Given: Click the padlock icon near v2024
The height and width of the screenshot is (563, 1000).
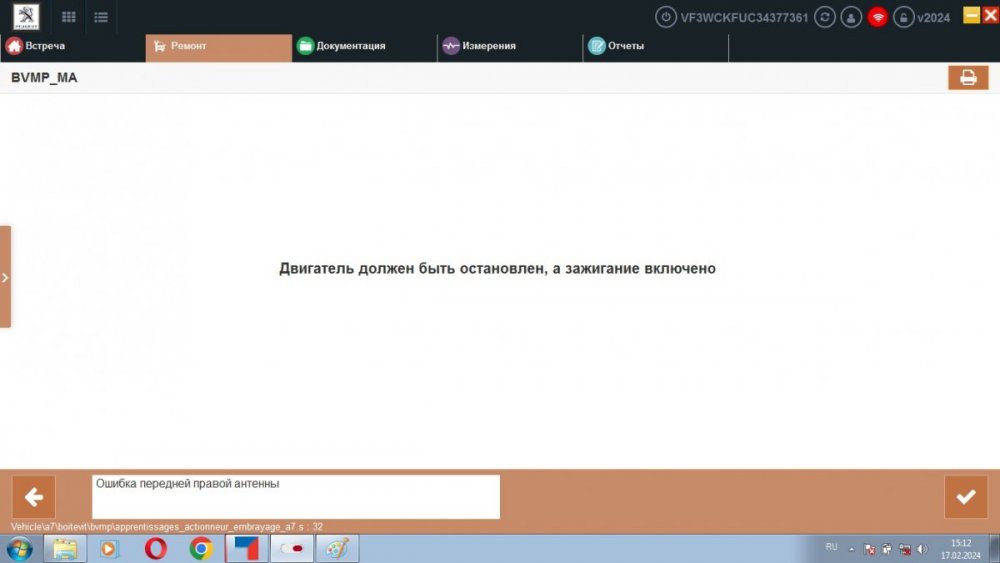Looking at the screenshot, I should click(x=904, y=17).
